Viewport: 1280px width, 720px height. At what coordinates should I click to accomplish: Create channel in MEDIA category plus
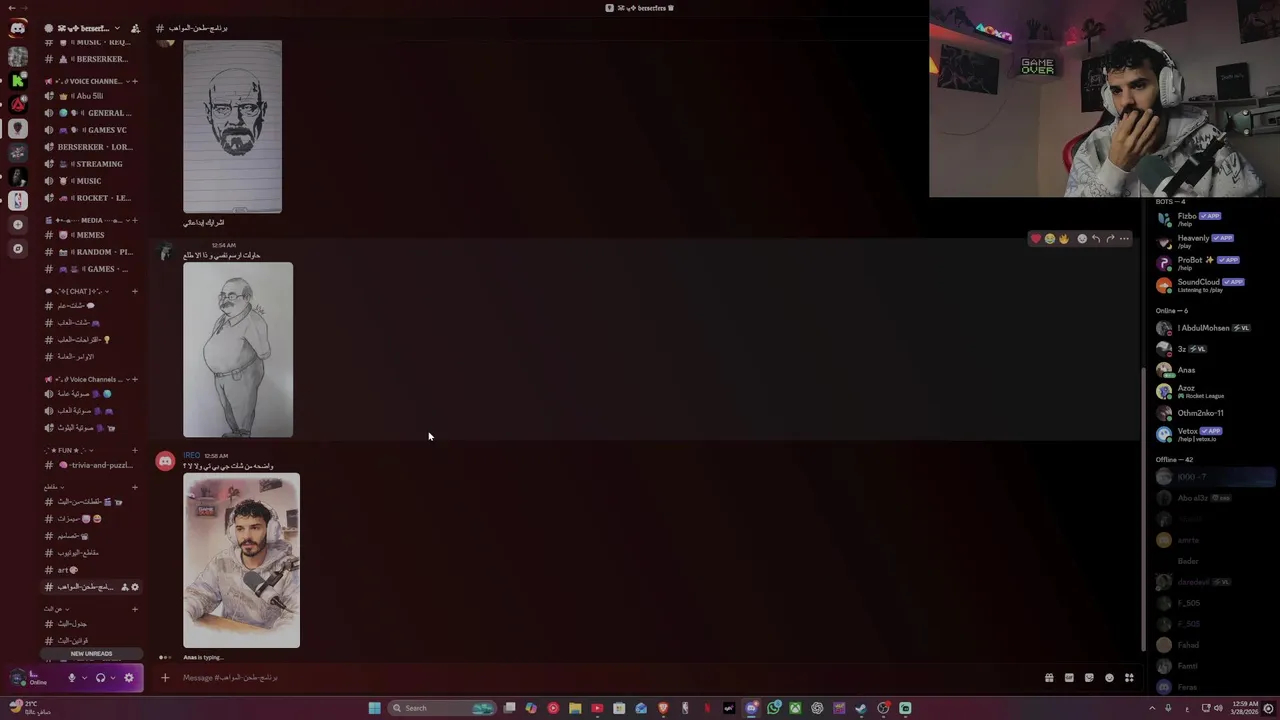[x=135, y=220]
